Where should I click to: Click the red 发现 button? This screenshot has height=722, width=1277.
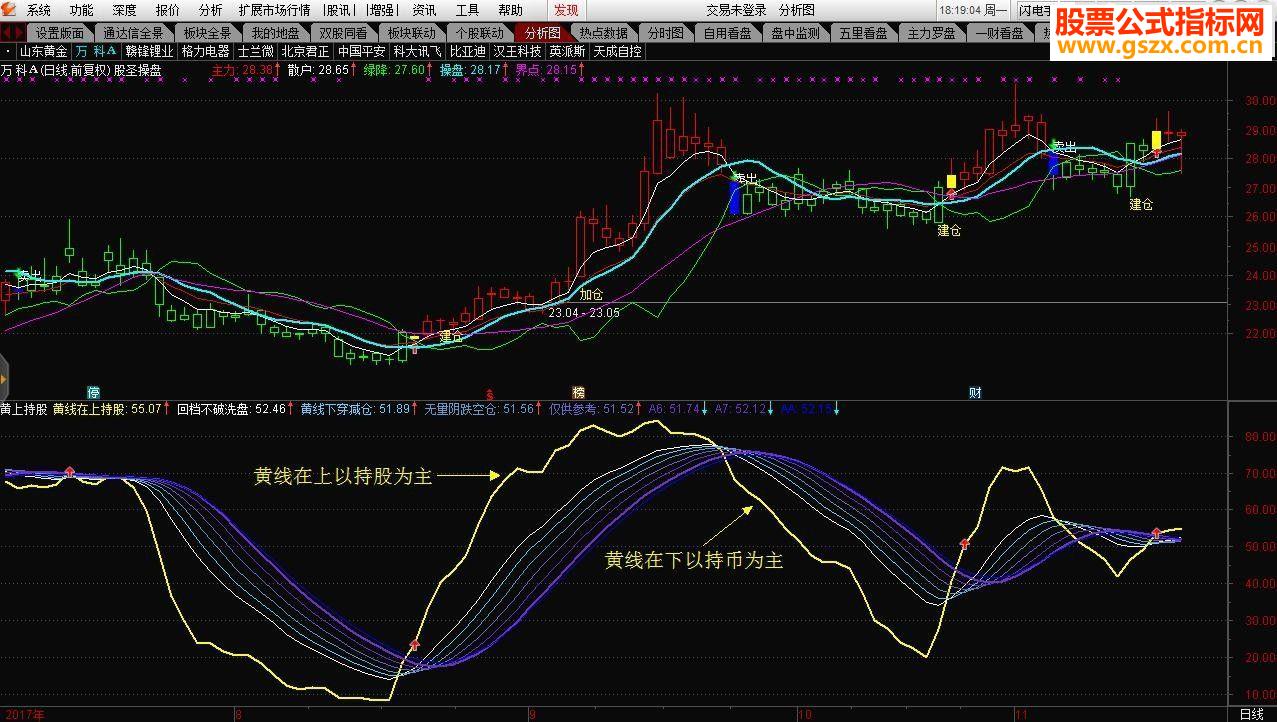click(566, 10)
